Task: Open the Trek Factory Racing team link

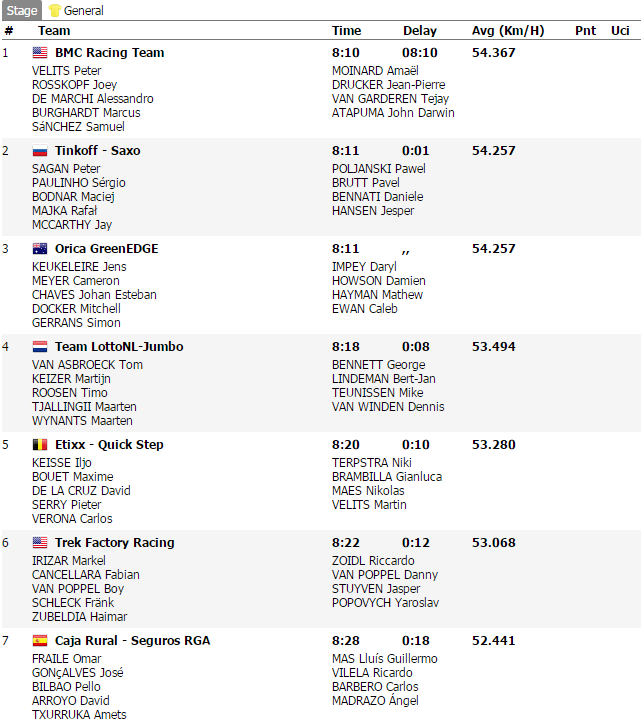Action: point(114,543)
